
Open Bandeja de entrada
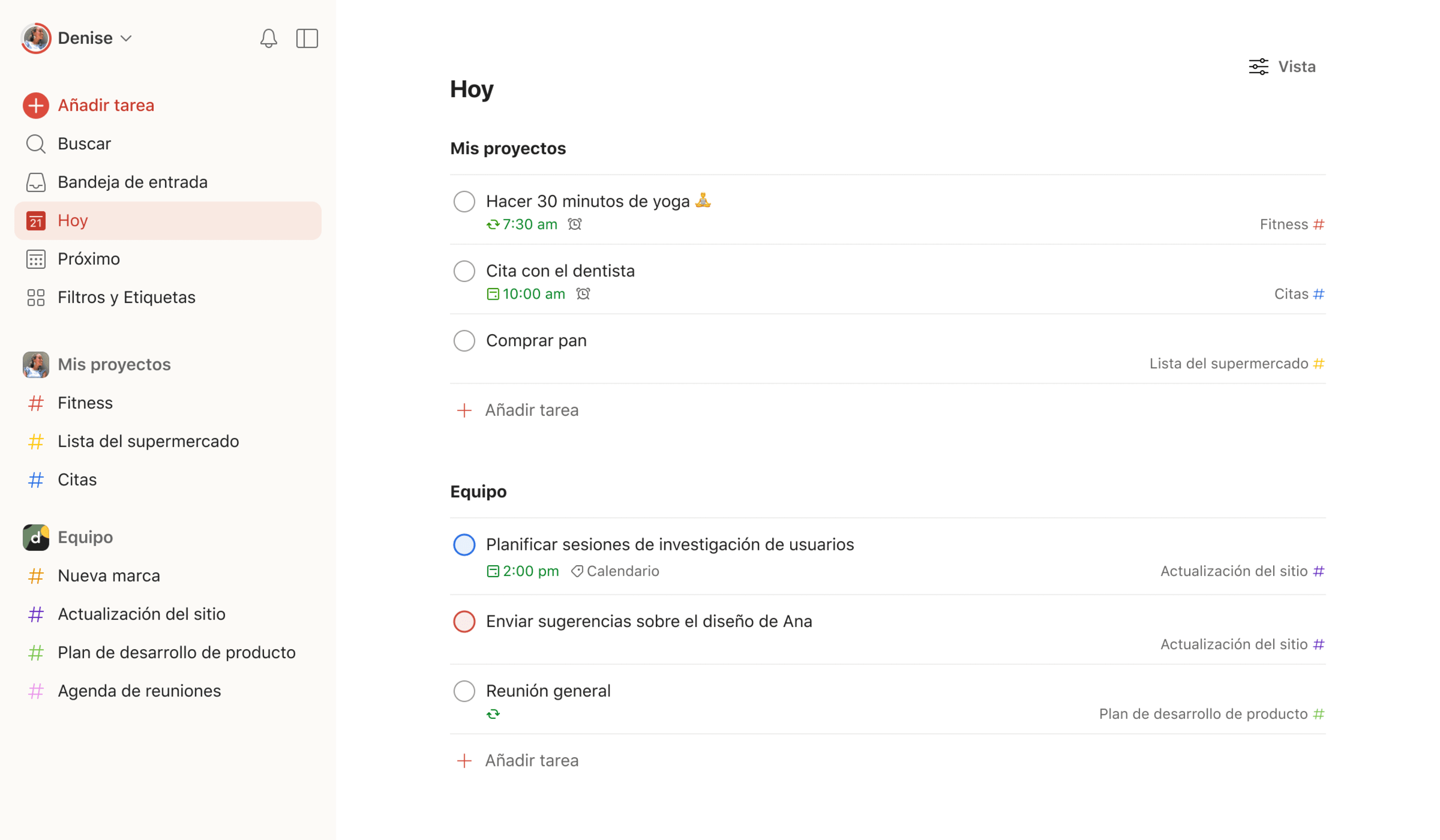(168, 182)
